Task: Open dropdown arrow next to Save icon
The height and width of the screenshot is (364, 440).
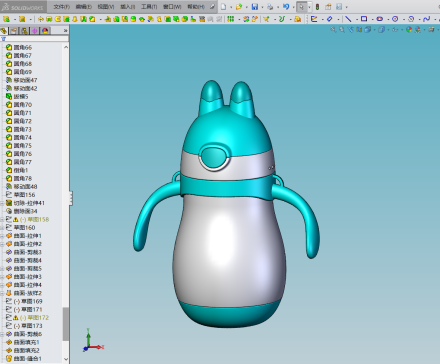Action: point(262,7)
